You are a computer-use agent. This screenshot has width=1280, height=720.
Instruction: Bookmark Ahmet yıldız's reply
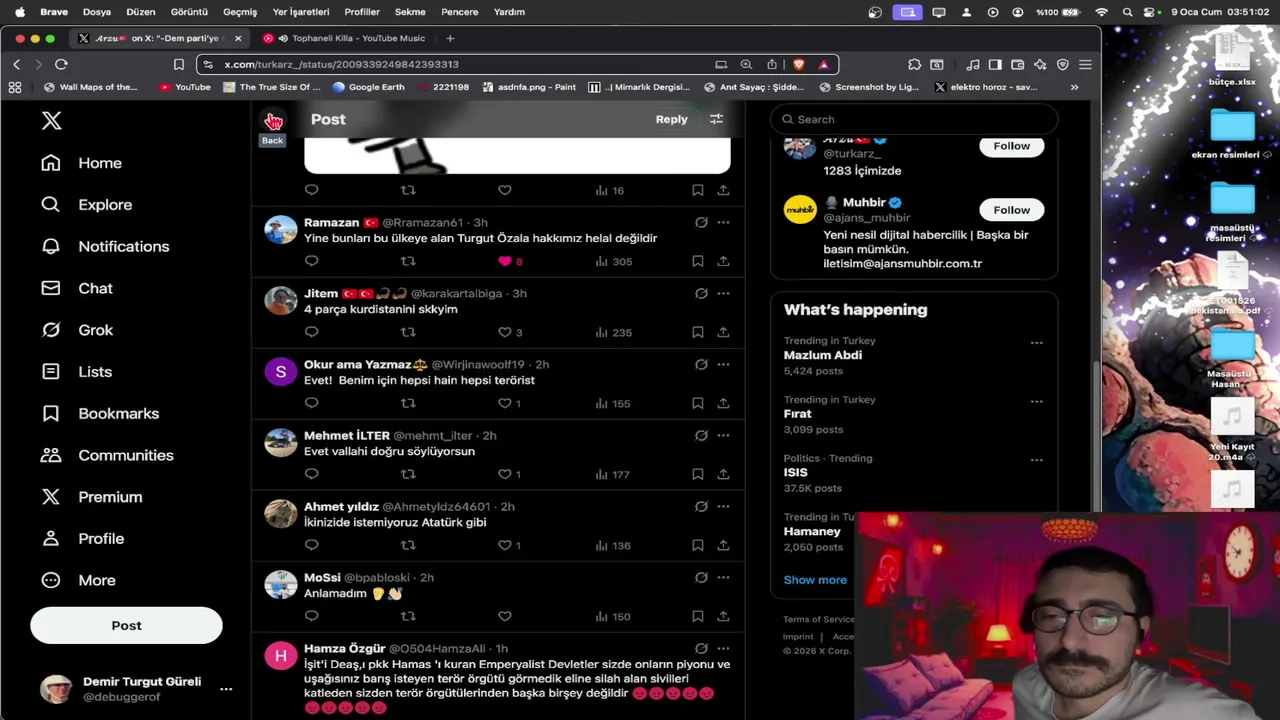697,545
